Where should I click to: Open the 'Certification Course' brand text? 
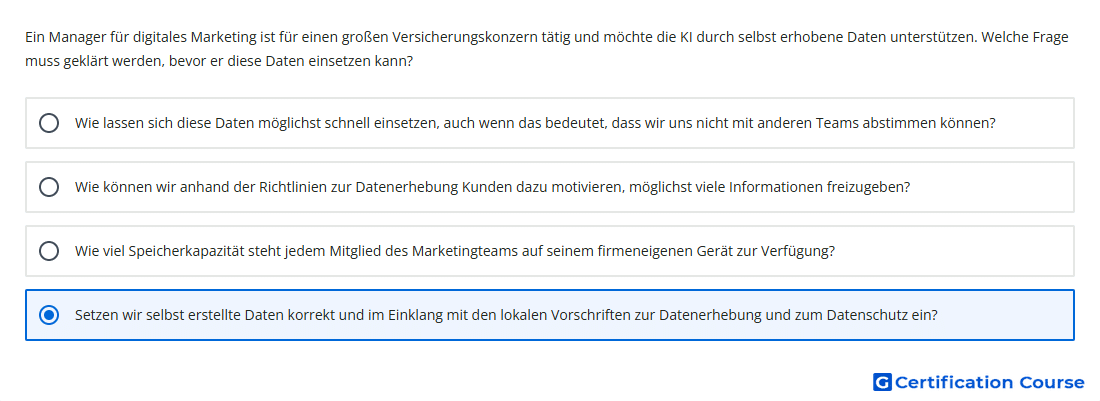(x=989, y=382)
